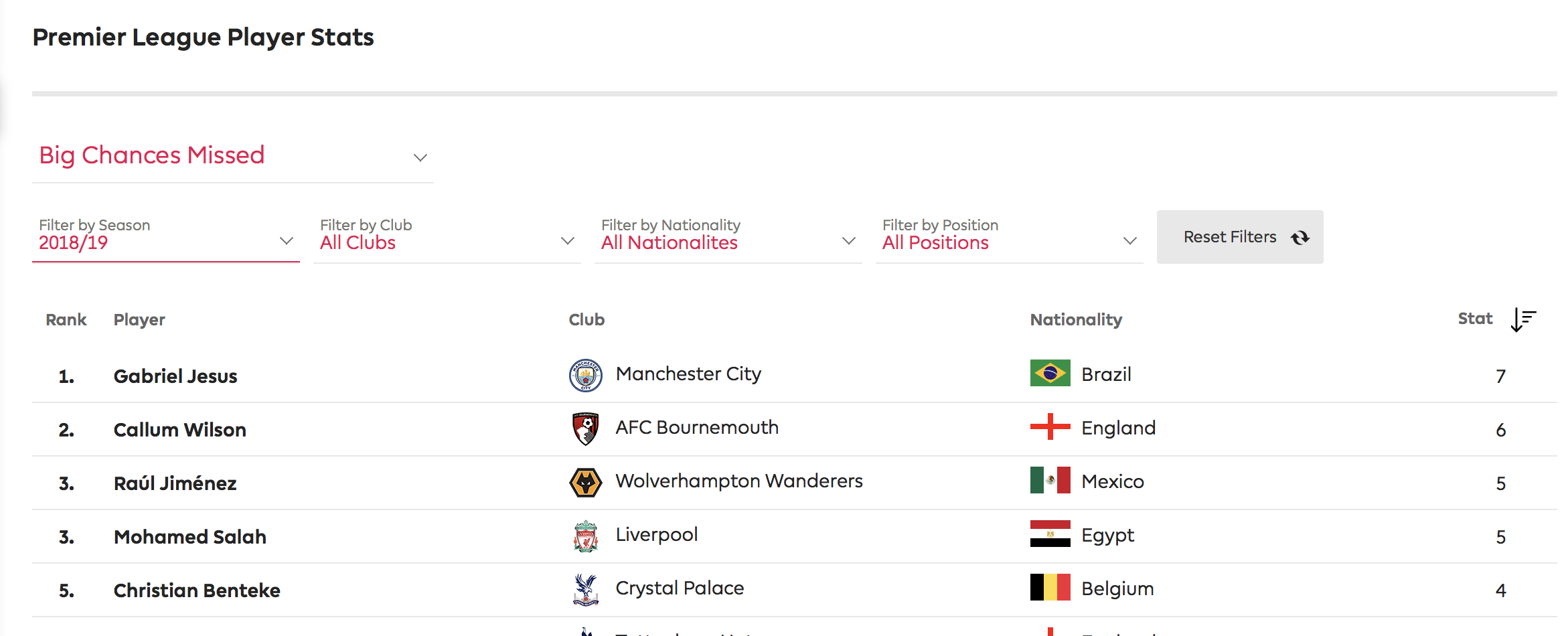Click the Belgium flag icon
Image resolution: width=1568 pixels, height=636 pixels.
1050,588
